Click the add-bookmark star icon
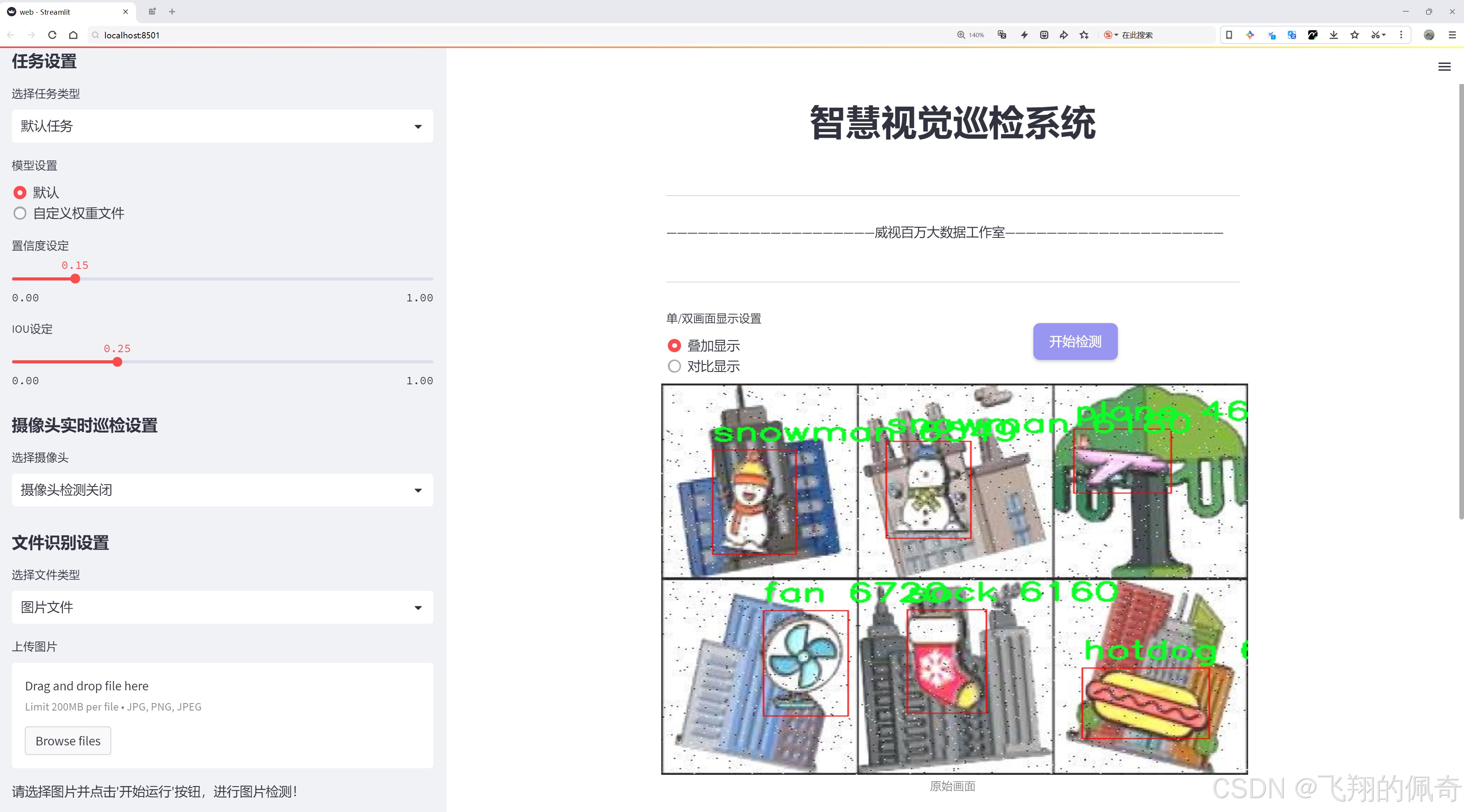 point(1354,34)
